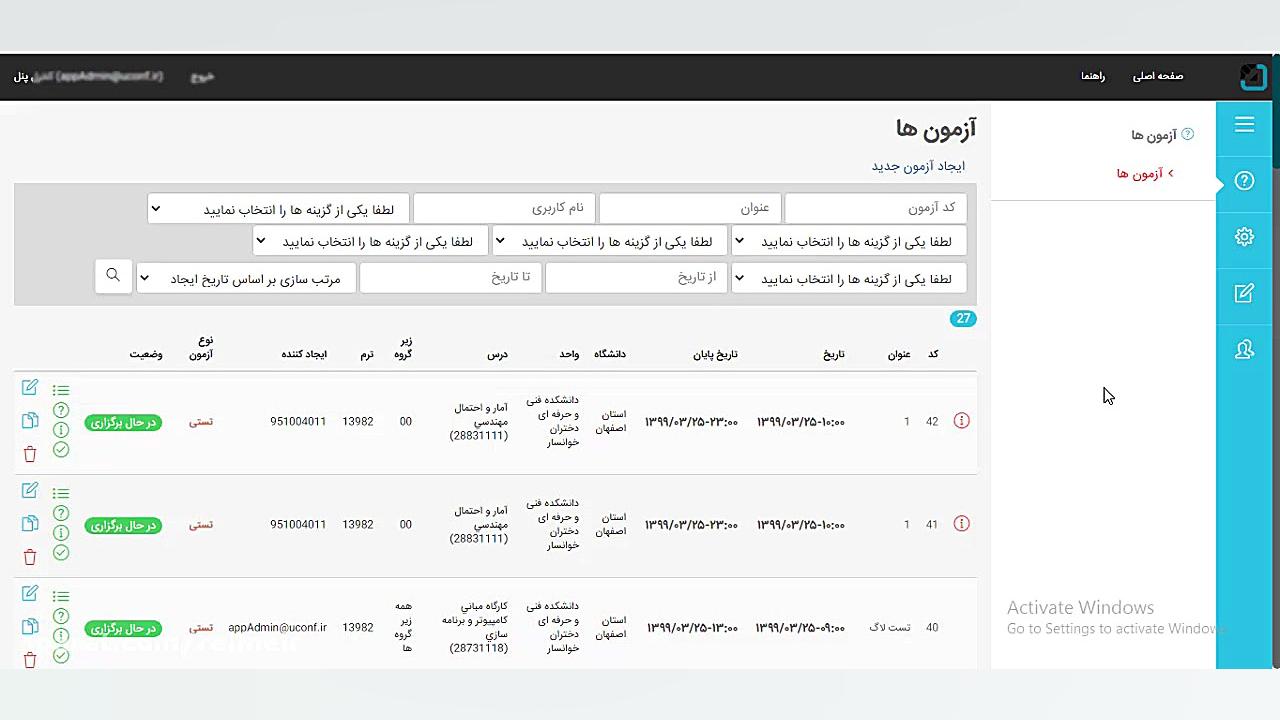Image resolution: width=1280 pixels, height=720 pixels.
Task: Delete exam 42 with the red trash icon
Action: 30,454
